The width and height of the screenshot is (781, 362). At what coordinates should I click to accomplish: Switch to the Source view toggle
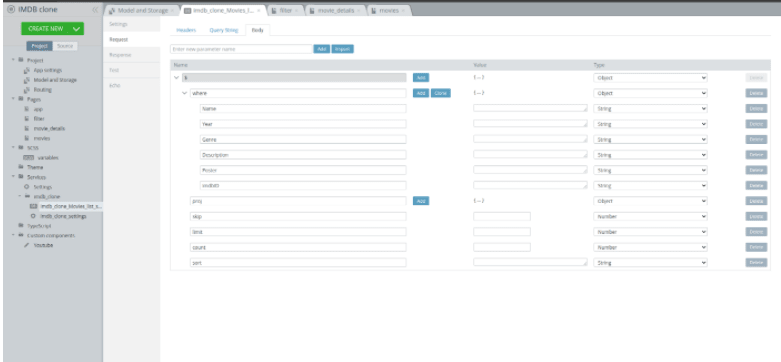click(x=65, y=46)
